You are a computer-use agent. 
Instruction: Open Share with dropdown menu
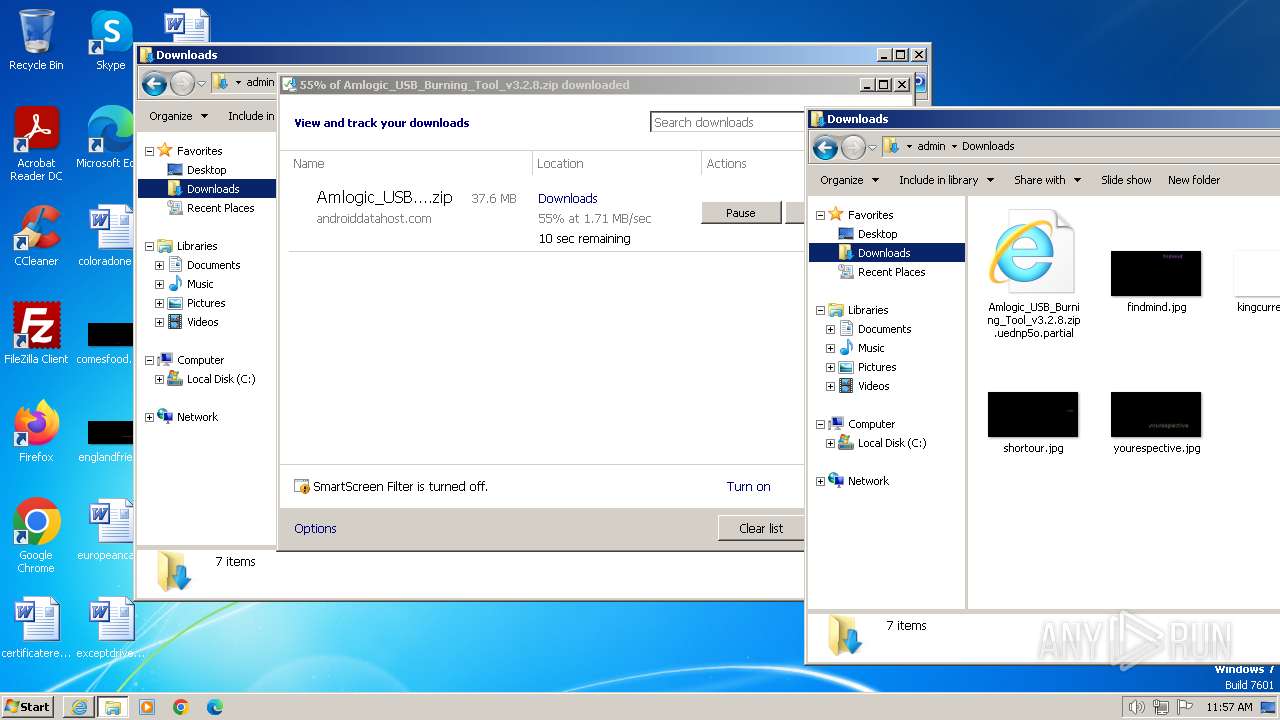pos(1047,180)
